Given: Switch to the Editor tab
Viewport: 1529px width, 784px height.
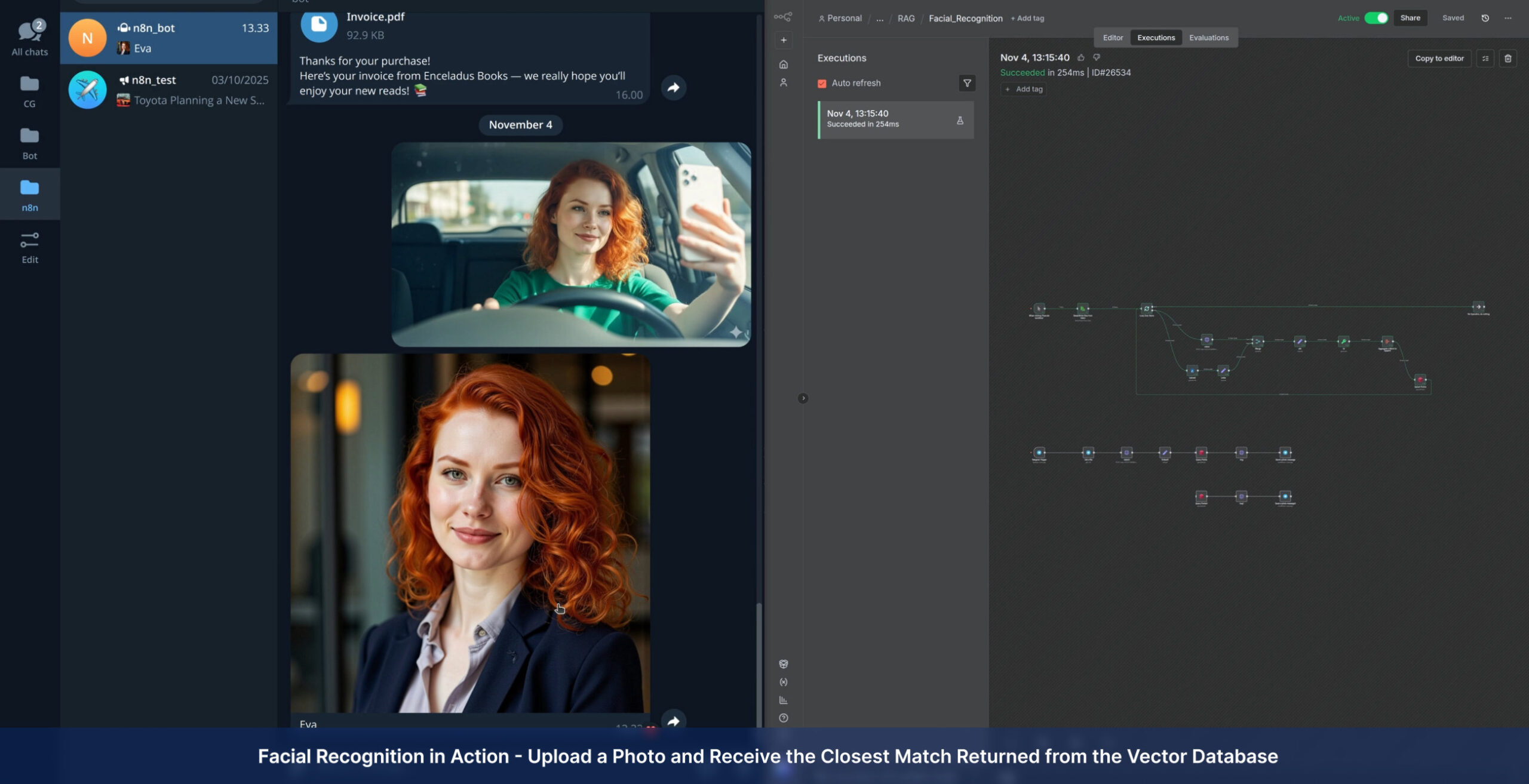Looking at the screenshot, I should [x=1113, y=38].
